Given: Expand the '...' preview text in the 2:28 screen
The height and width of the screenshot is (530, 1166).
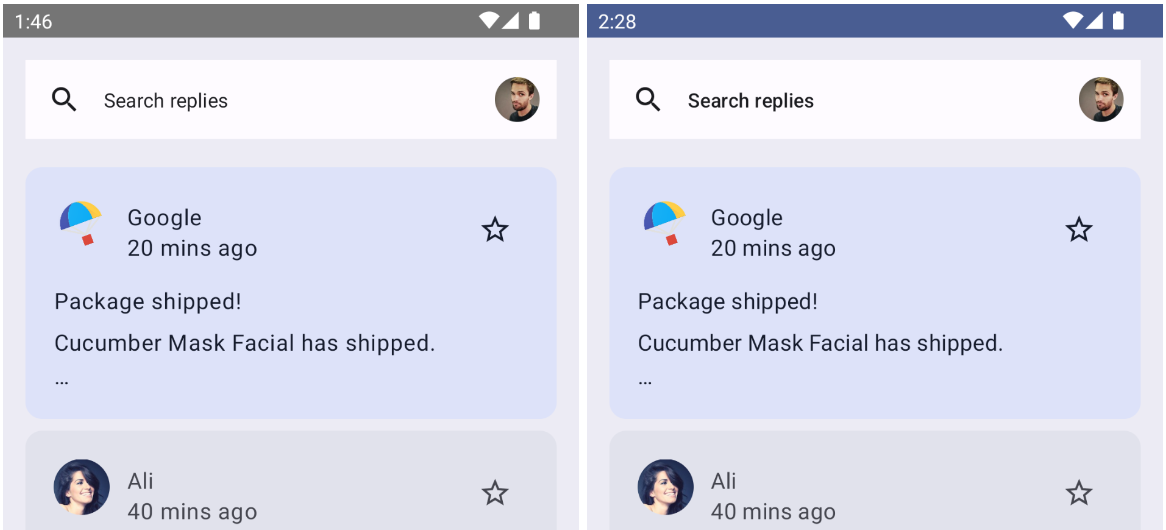Looking at the screenshot, I should click(x=646, y=381).
